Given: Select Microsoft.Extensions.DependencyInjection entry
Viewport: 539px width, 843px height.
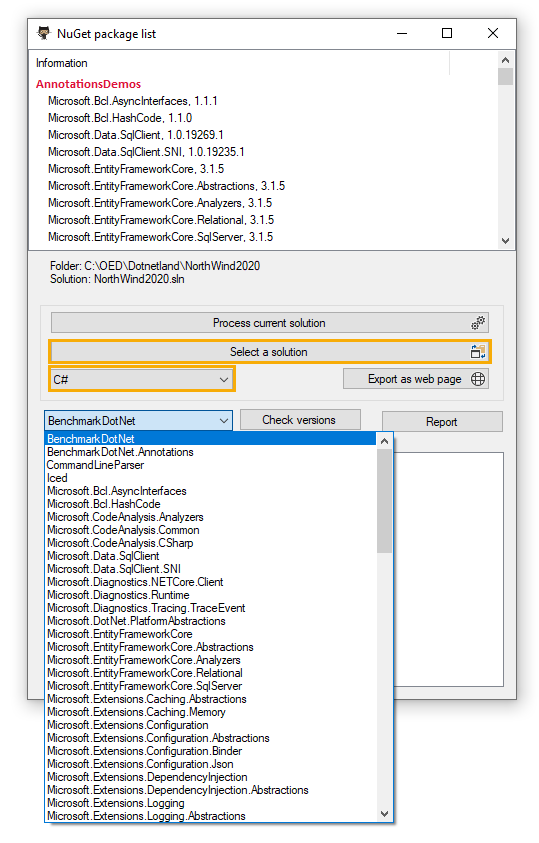Looking at the screenshot, I should 211,777.
